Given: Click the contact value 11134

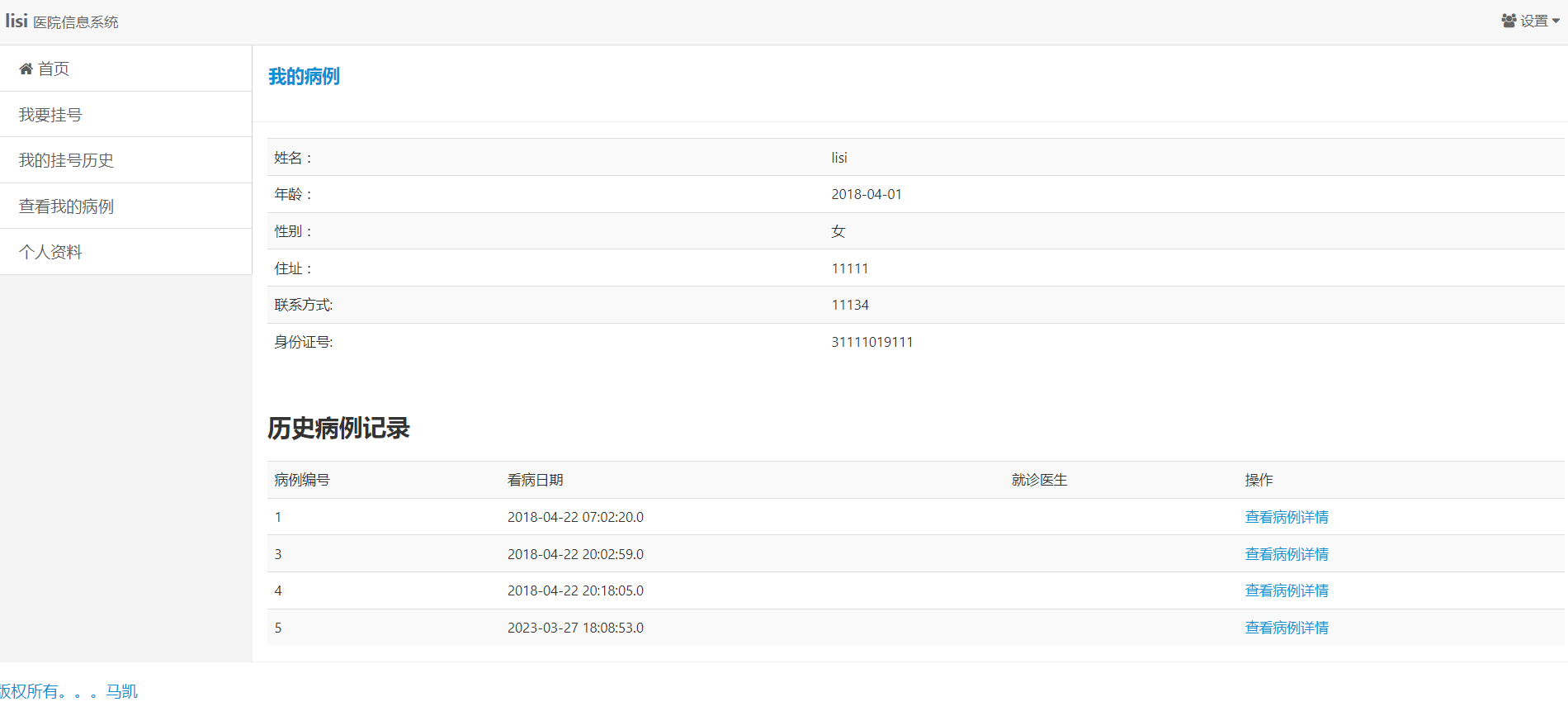Looking at the screenshot, I should 850,305.
